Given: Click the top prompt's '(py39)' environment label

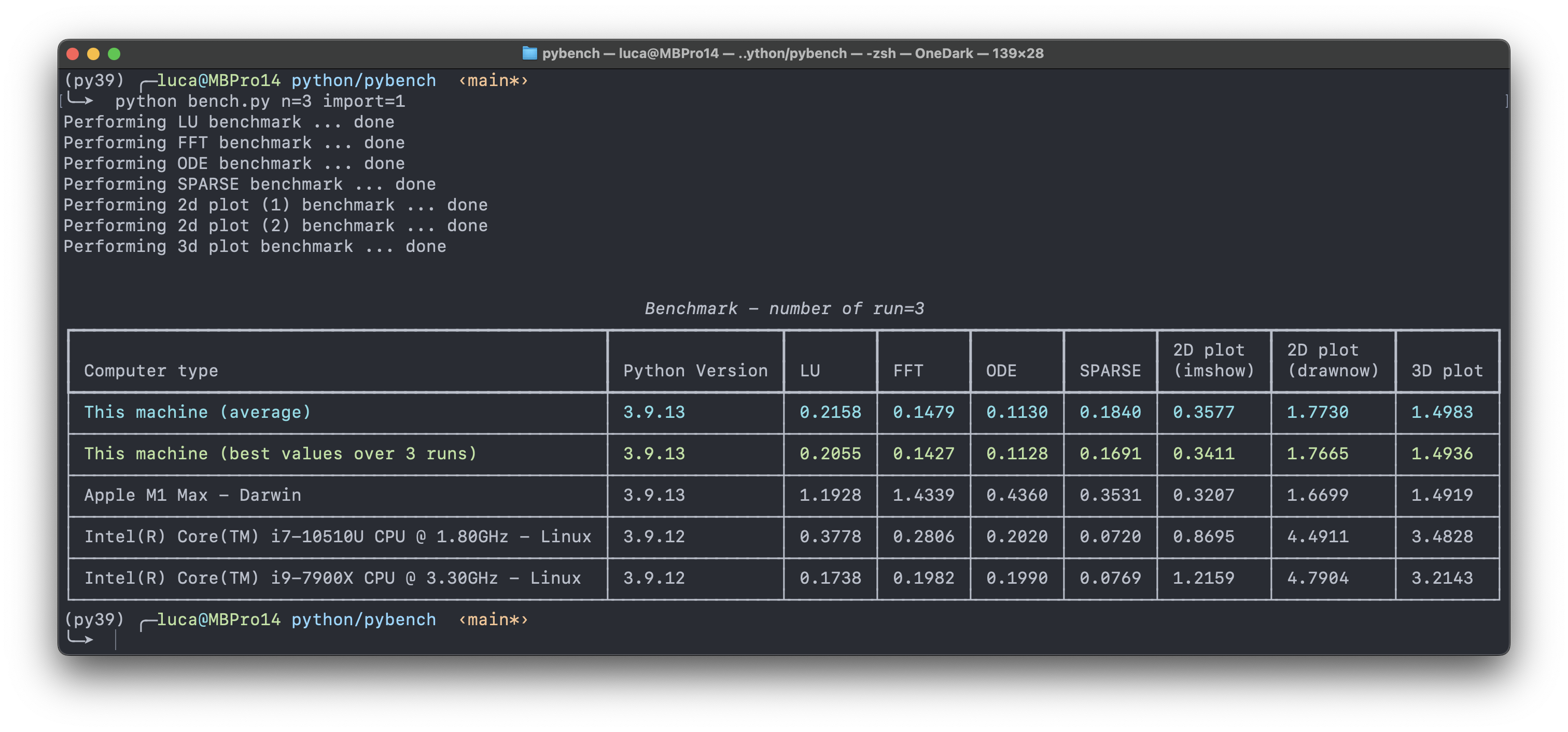Looking at the screenshot, I should [x=94, y=80].
